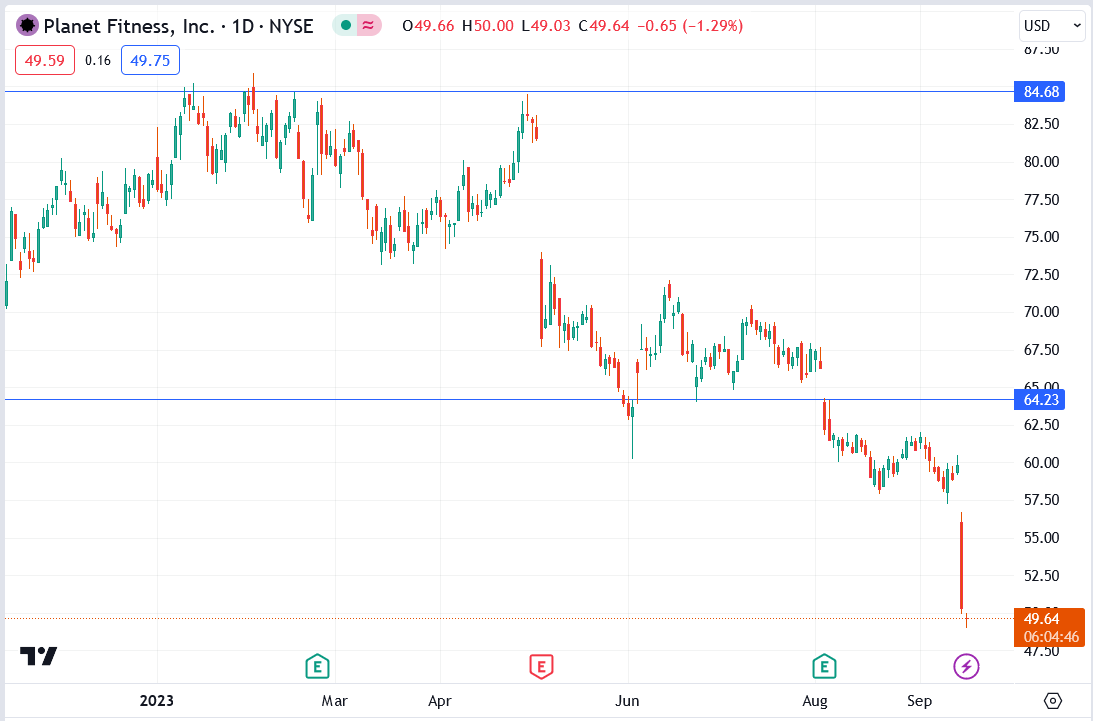This screenshot has height=721, width=1093.
Task: Click the 75.00 price axis label
Action: coord(1041,237)
